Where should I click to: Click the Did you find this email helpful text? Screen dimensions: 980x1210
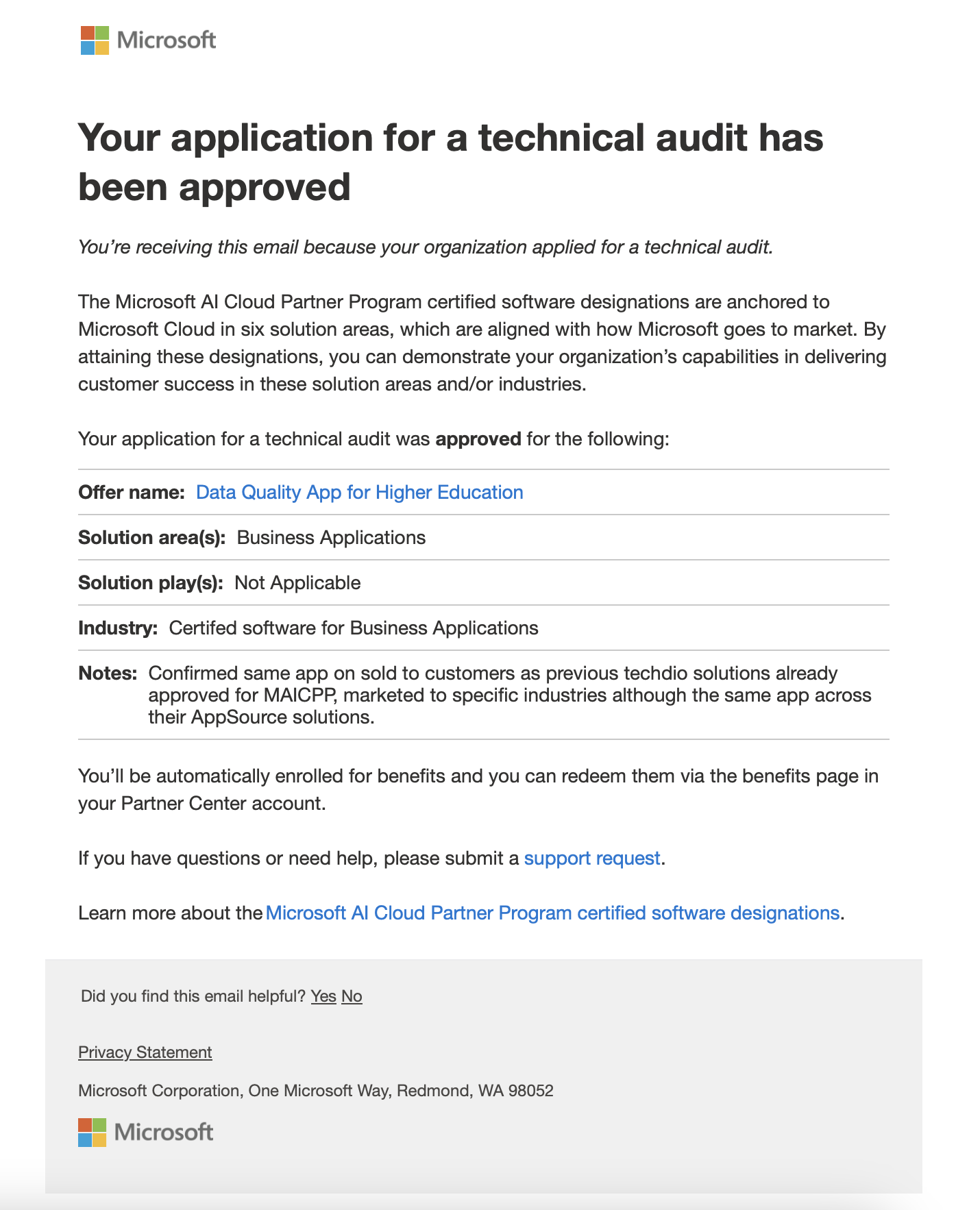(193, 996)
